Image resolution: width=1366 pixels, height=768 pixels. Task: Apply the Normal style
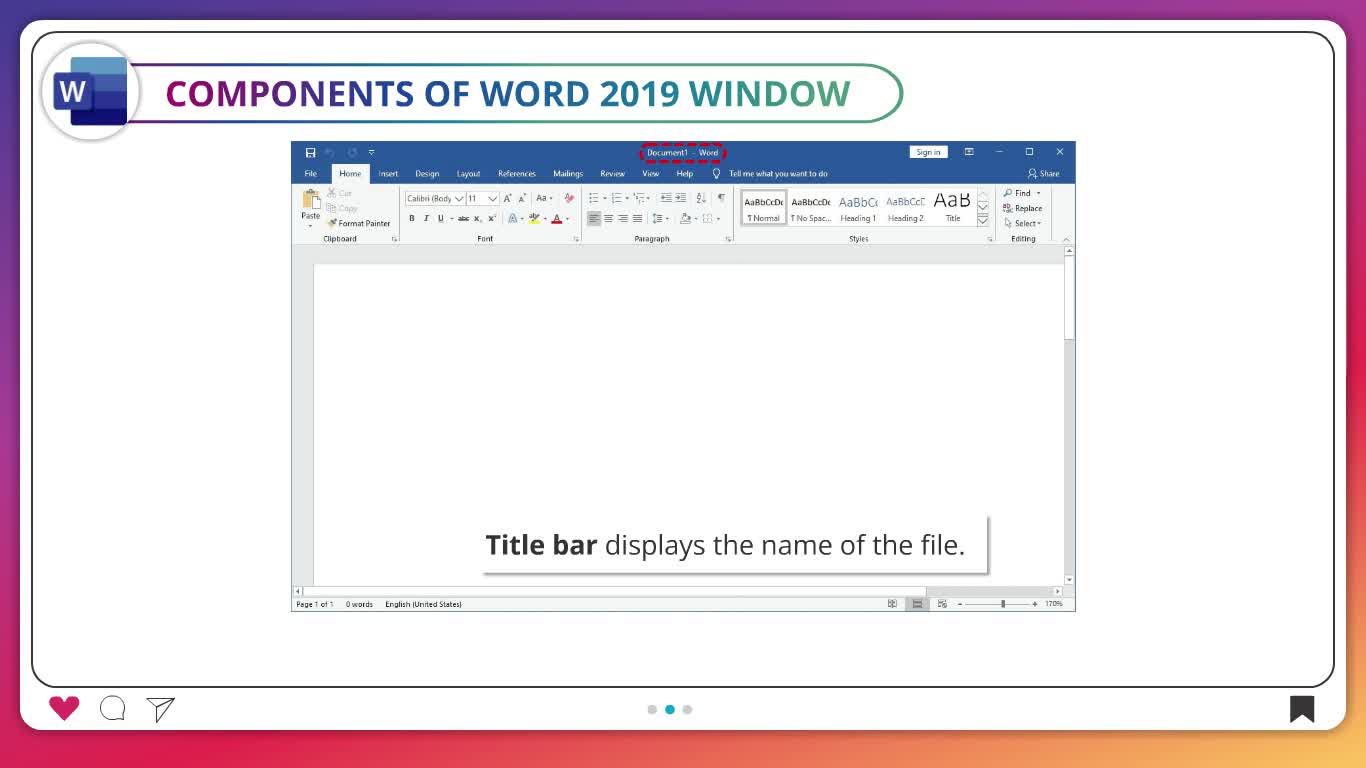[763, 207]
